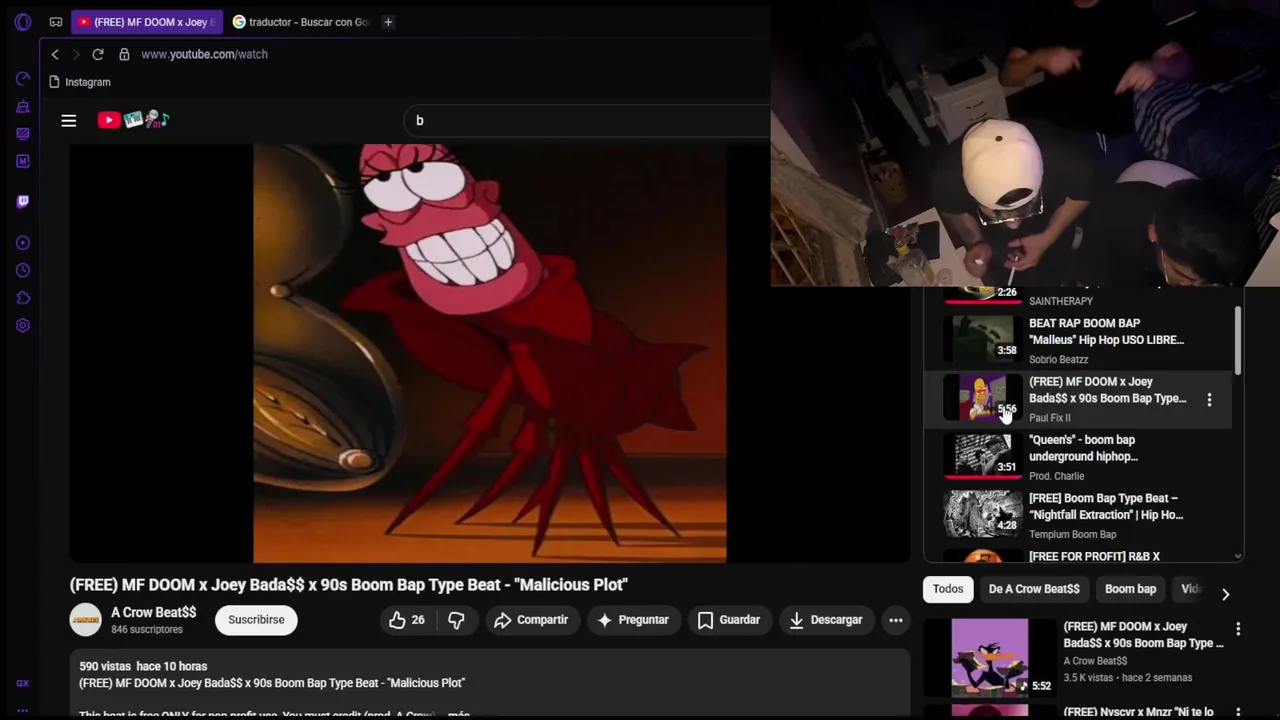Switch to the MF DOOM YouTube tab

[147, 22]
